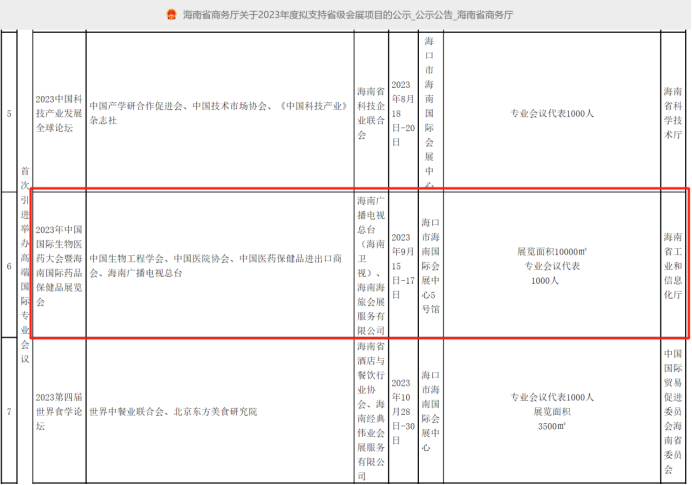Click the cell 海南省科学技术厅
Screen dimensions: 692x485
coord(673,113)
